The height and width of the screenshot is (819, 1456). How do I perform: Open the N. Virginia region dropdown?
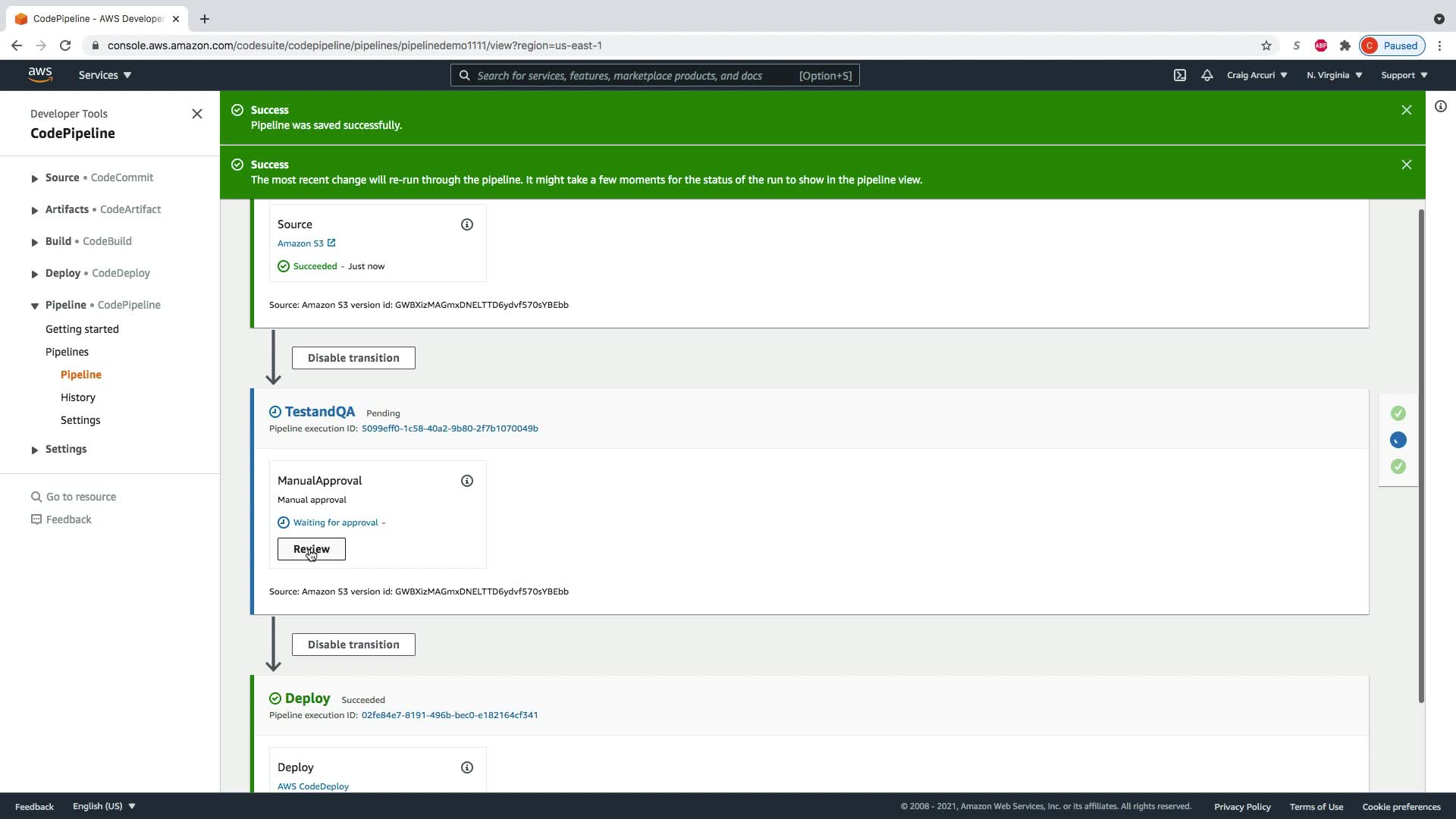tap(1334, 75)
